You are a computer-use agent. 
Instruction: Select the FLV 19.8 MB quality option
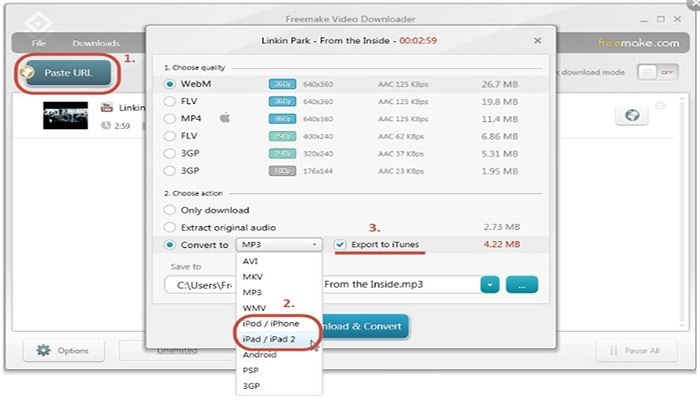click(x=170, y=101)
